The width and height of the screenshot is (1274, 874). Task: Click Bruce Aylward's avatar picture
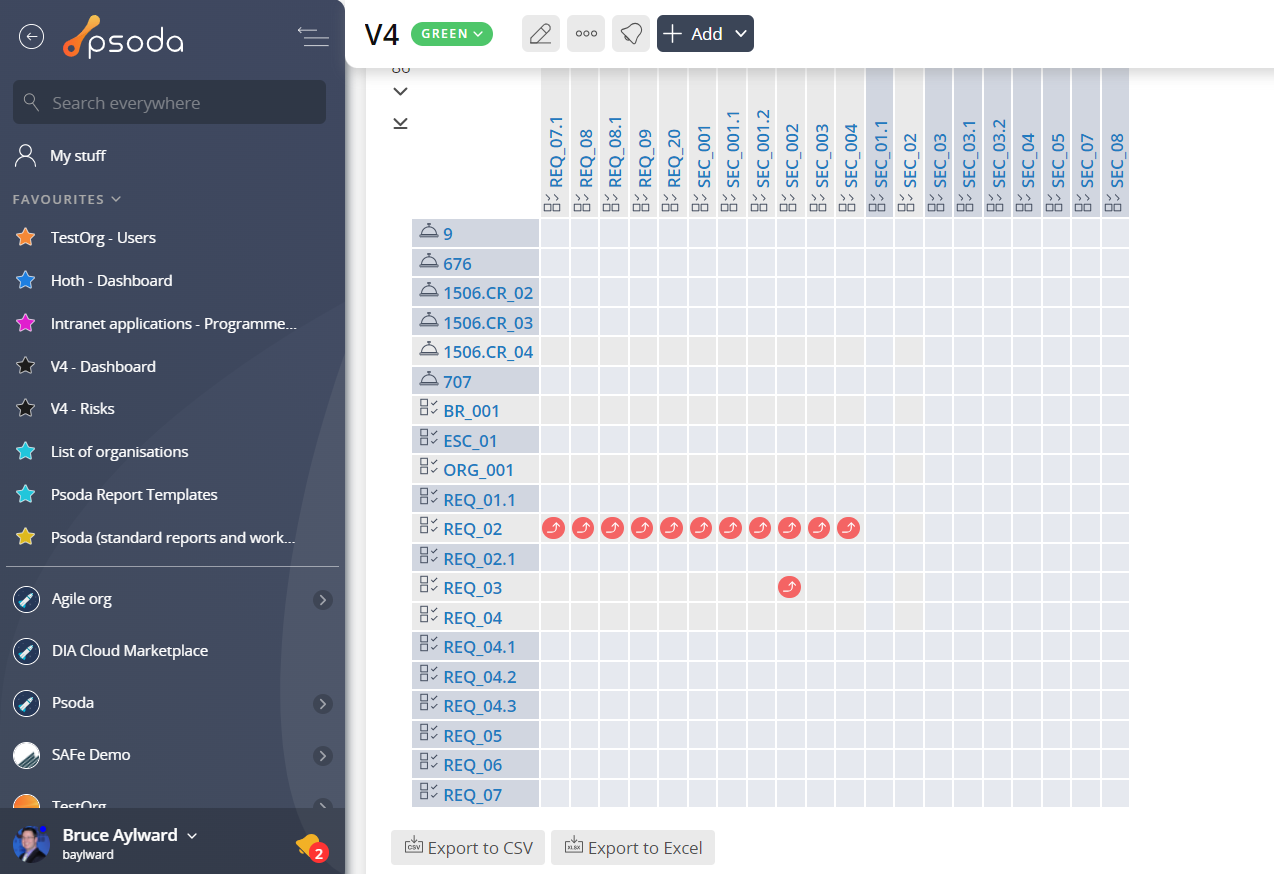click(x=31, y=844)
